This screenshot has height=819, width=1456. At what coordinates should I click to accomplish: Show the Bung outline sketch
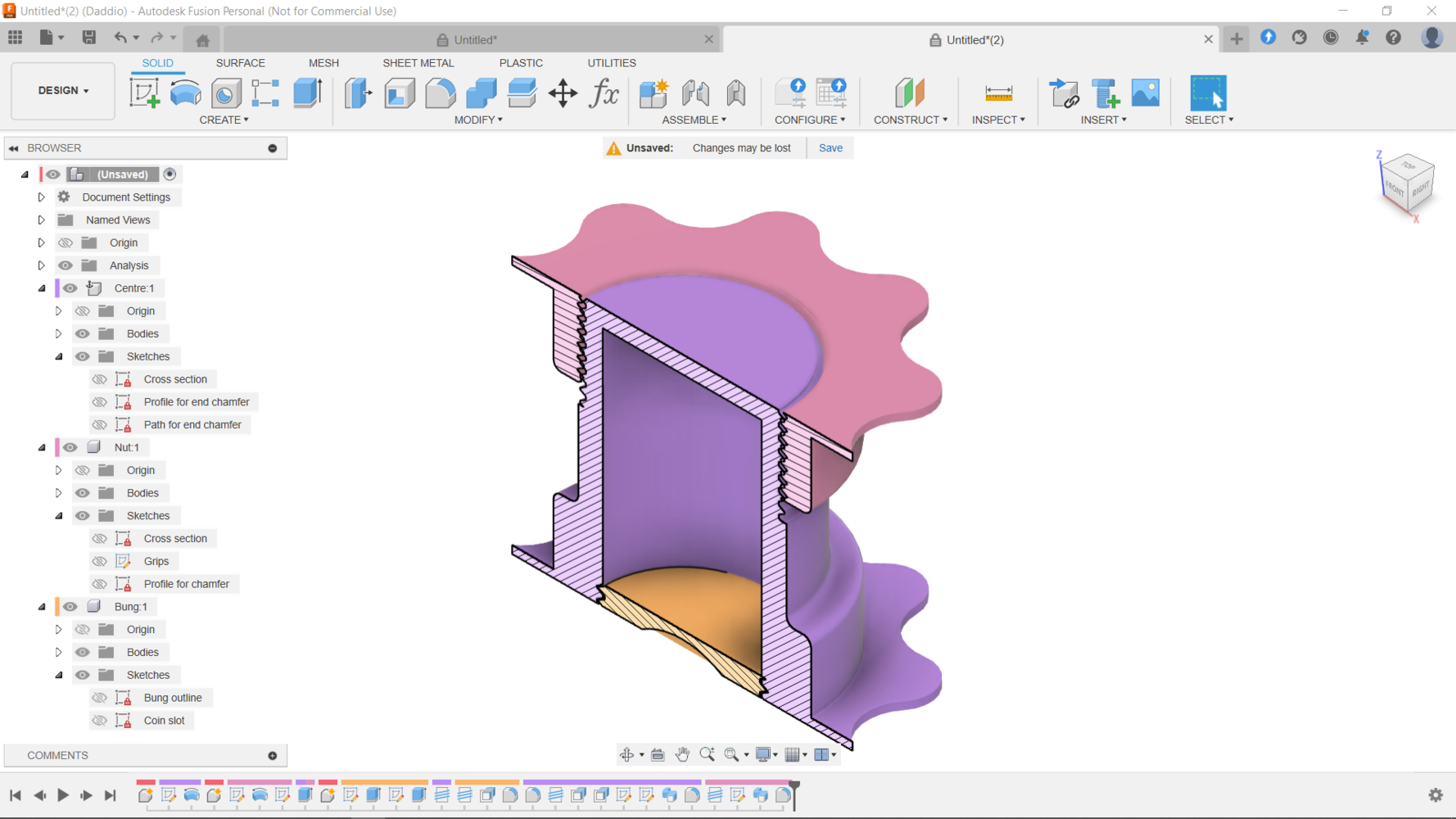100,698
